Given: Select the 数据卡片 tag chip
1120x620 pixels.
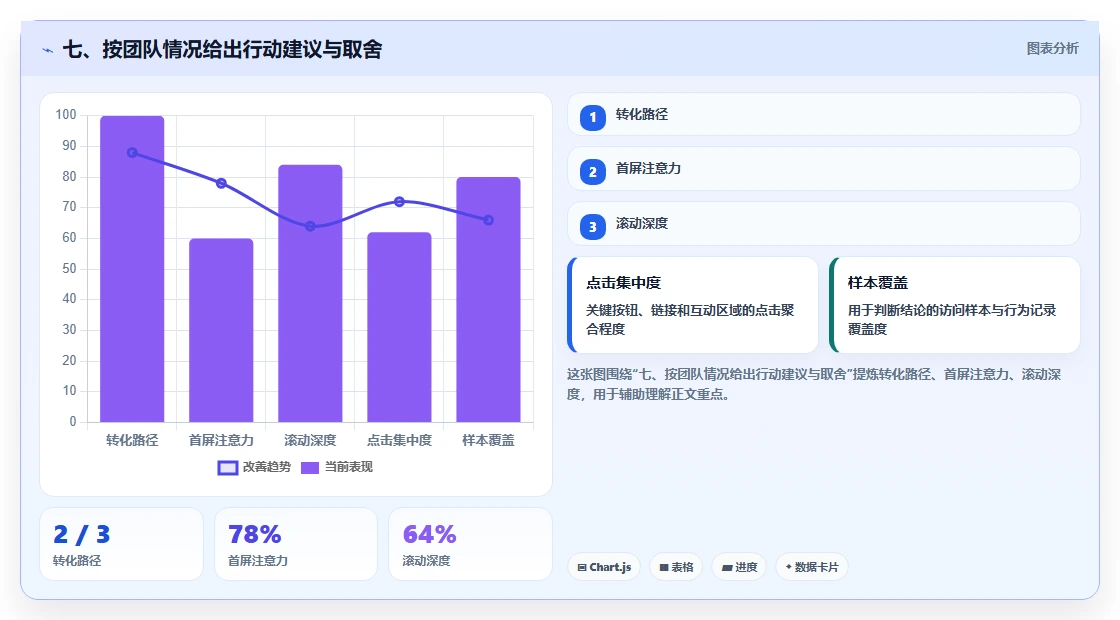Looking at the screenshot, I should [811, 567].
